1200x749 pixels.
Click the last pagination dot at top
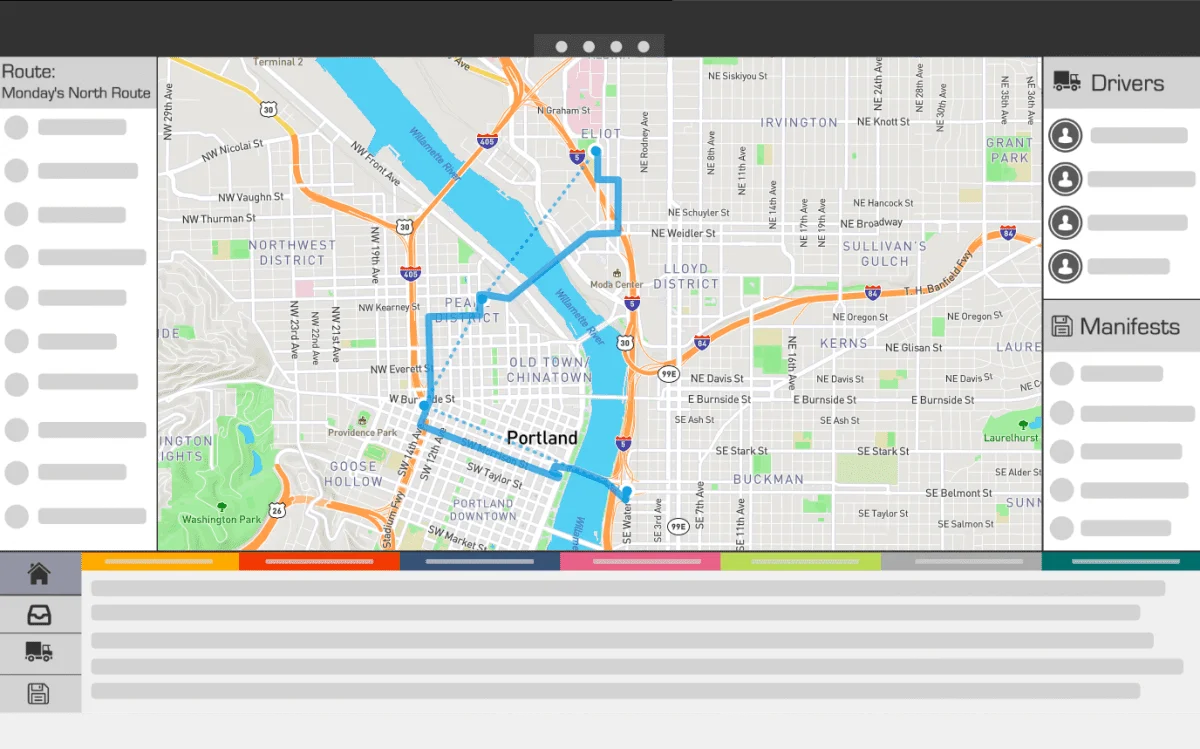click(644, 47)
